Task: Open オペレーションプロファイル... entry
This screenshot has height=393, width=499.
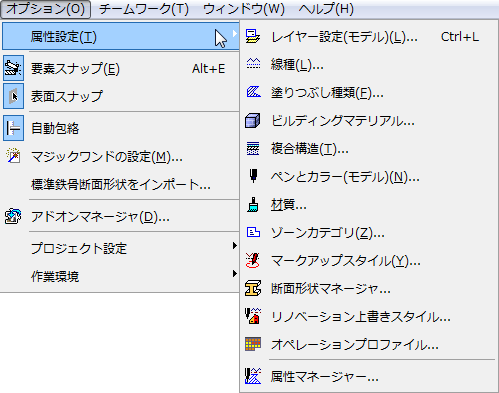Action: point(355,345)
